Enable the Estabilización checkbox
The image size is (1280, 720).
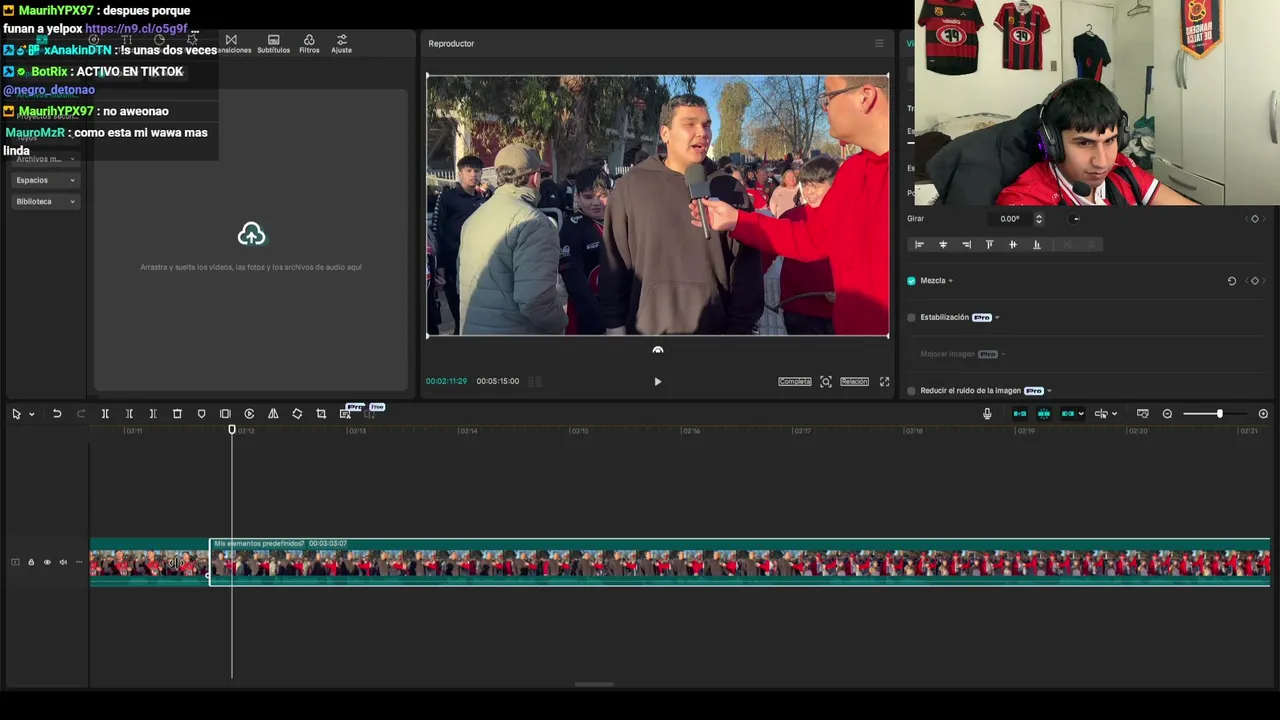coord(911,318)
